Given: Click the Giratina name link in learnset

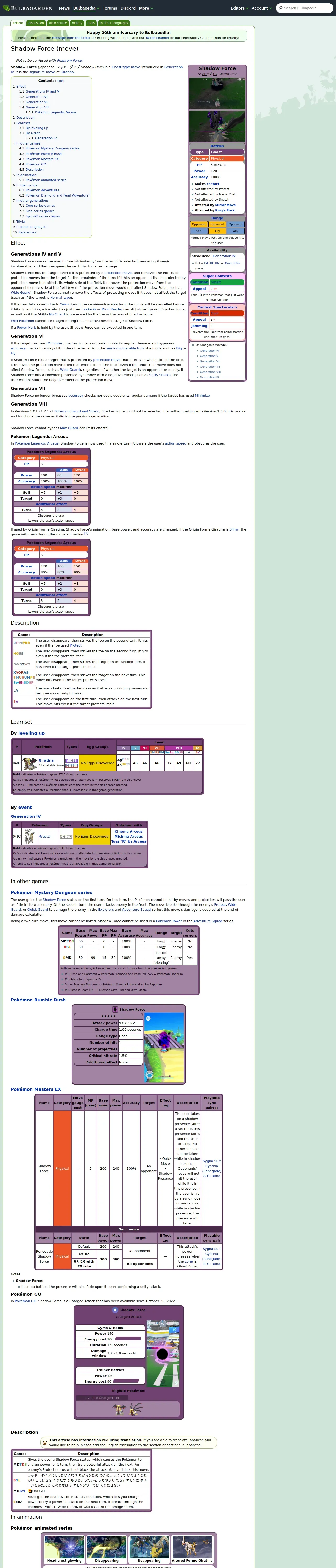Looking at the screenshot, I should pos(46,760).
